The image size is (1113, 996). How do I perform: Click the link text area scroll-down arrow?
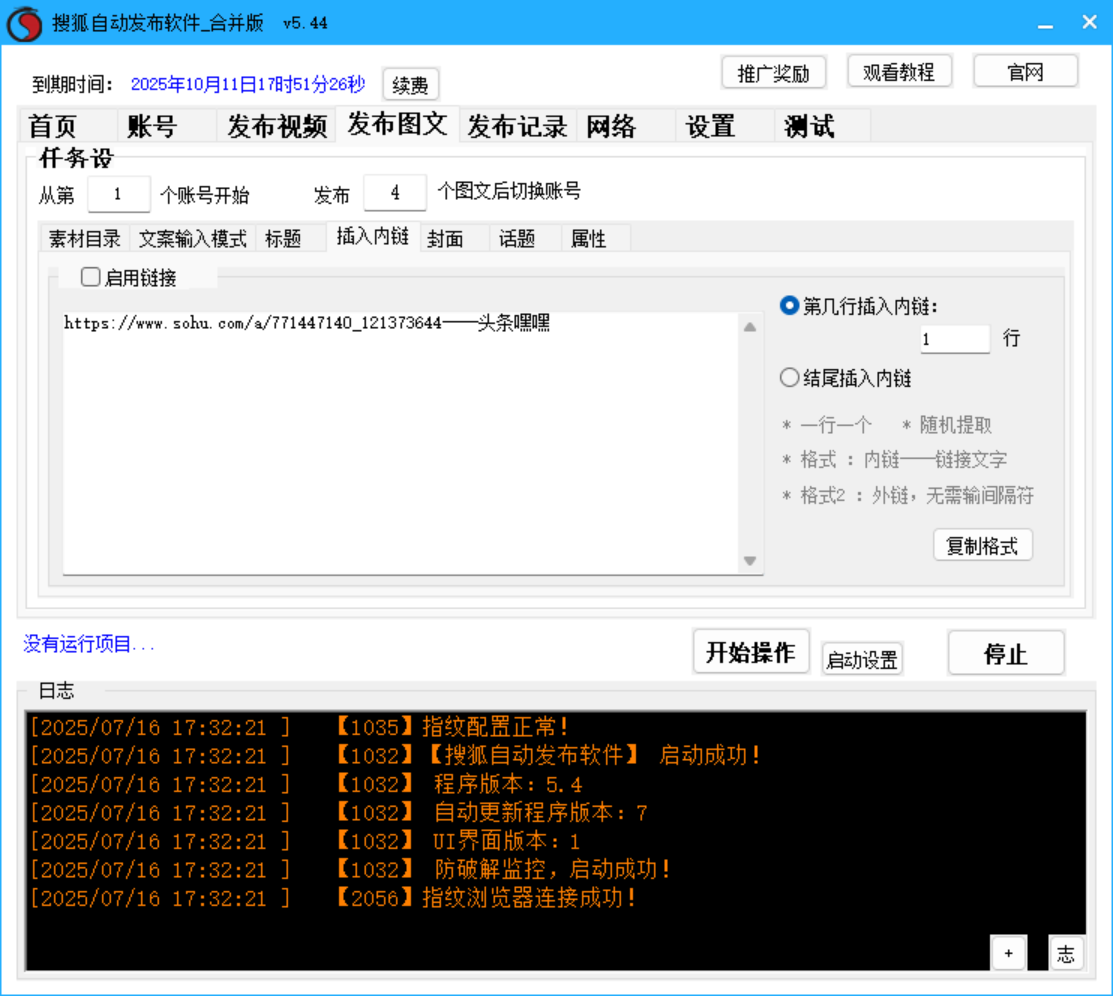pyautogui.click(x=750, y=561)
